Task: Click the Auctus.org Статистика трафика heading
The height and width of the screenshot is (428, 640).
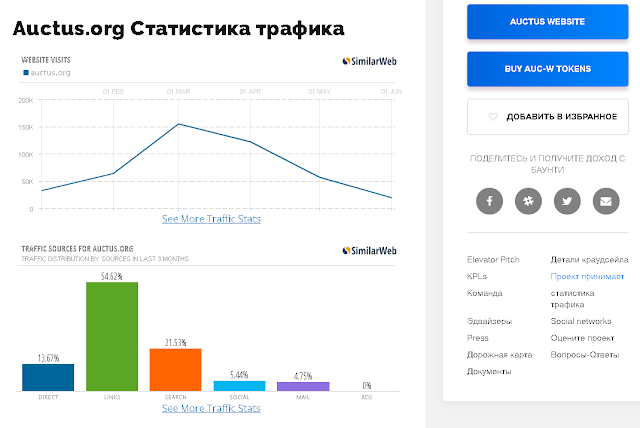Action: [178, 29]
